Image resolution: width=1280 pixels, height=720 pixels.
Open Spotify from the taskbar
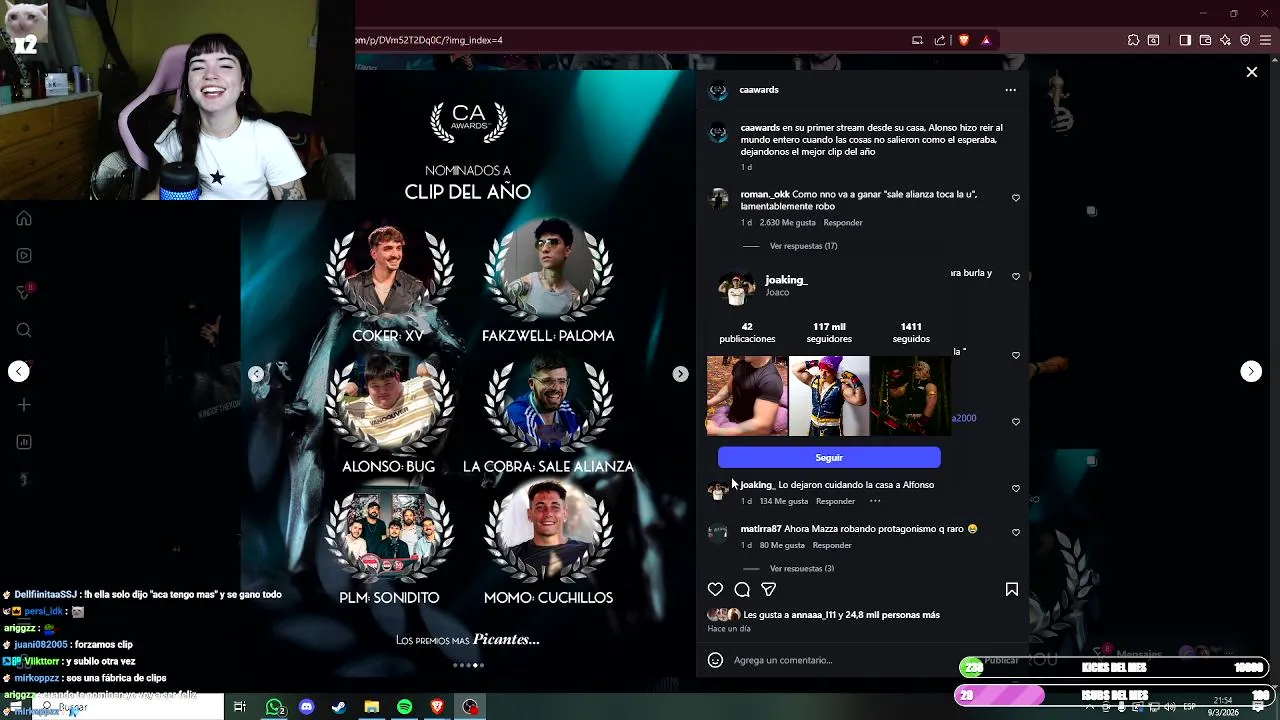click(x=404, y=707)
